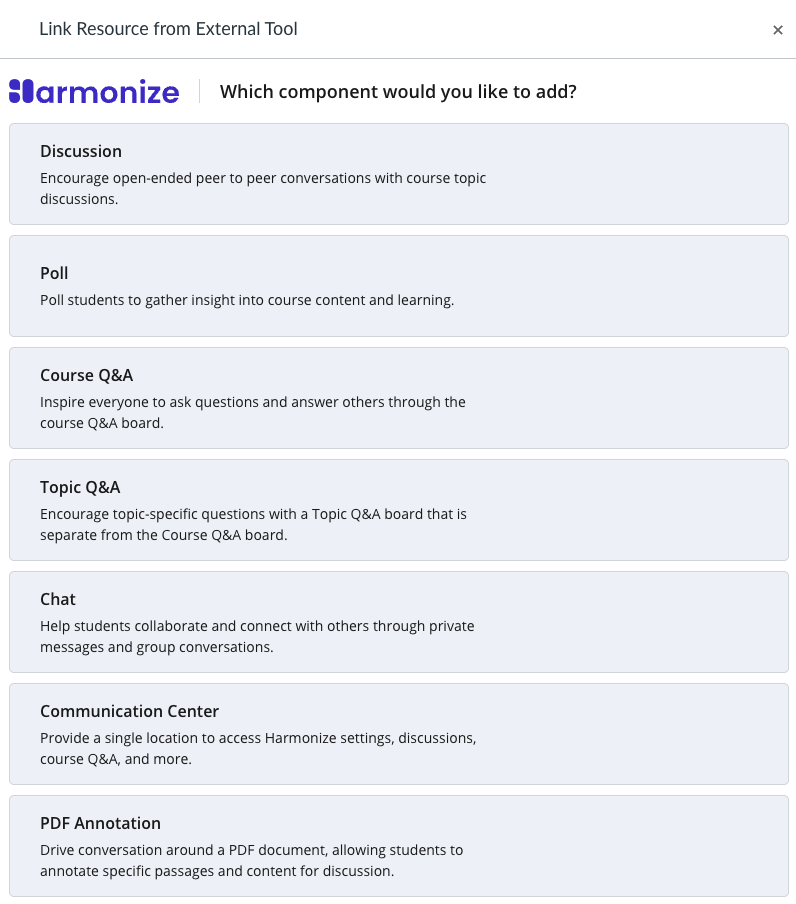This screenshot has width=796, height=904.
Task: Click the 'Help students collaborate' description text
Action: click(x=257, y=636)
